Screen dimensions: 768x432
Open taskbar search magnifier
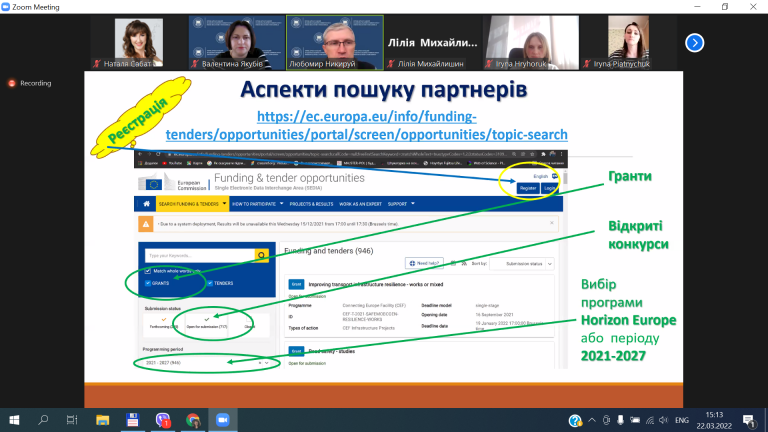[43, 420]
